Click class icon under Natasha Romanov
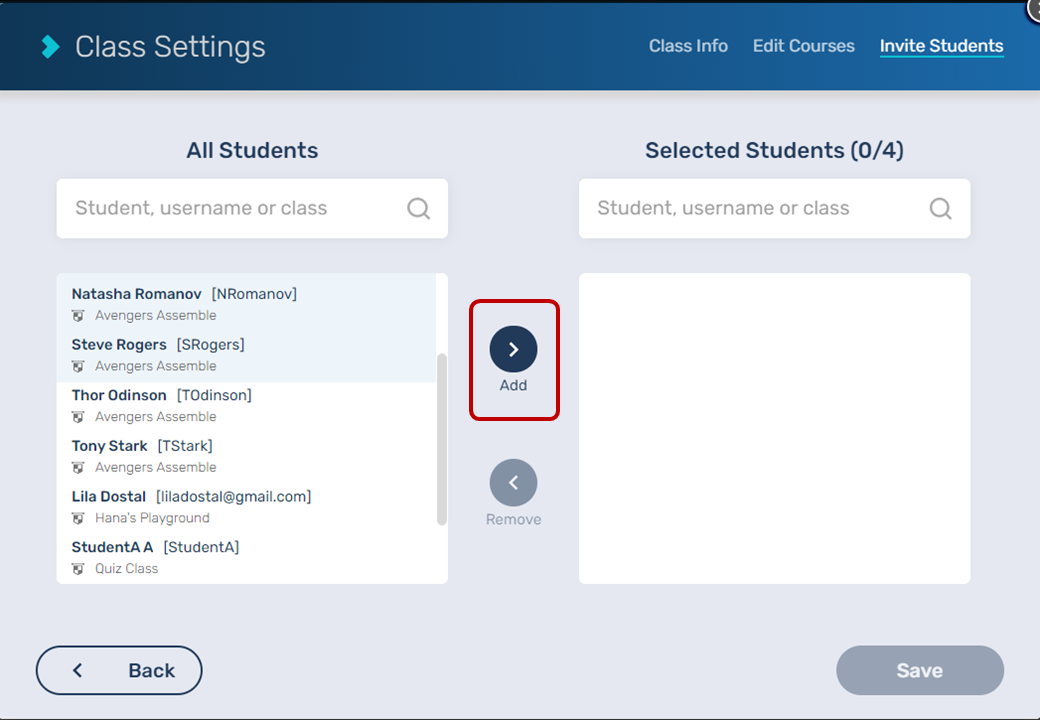 [78, 316]
